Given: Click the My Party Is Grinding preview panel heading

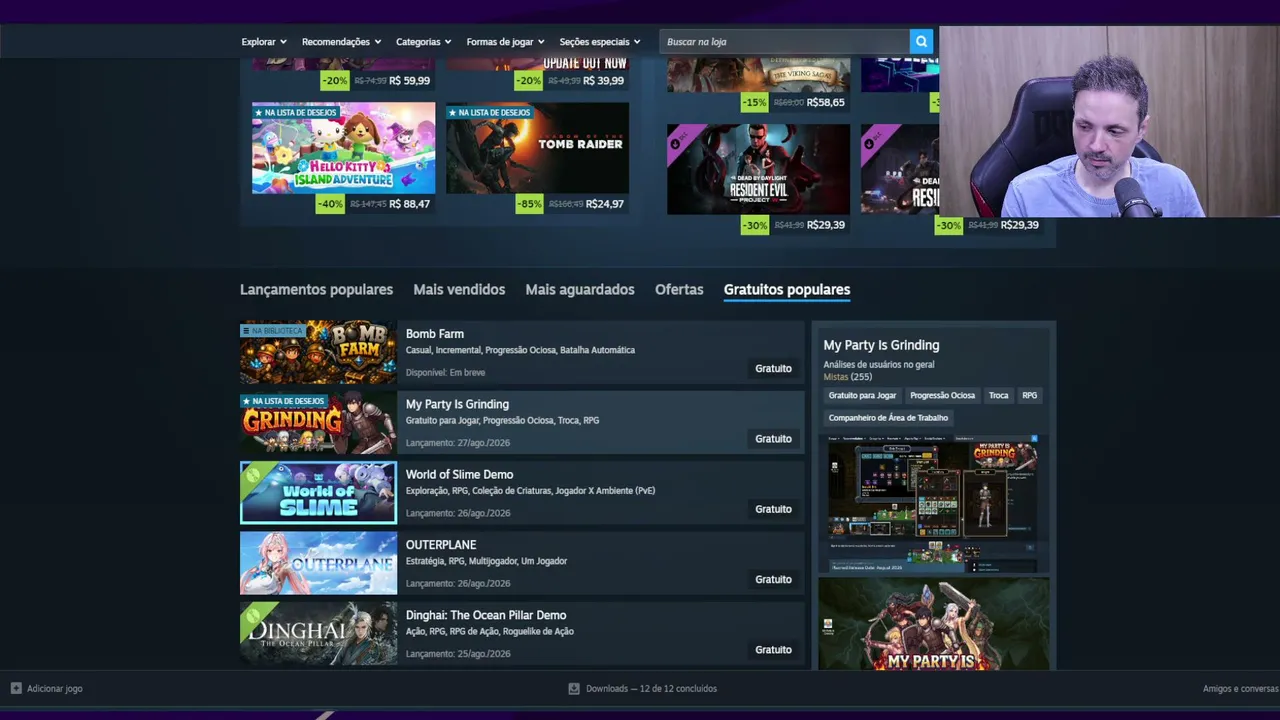Looking at the screenshot, I should pyautogui.click(x=881, y=345).
